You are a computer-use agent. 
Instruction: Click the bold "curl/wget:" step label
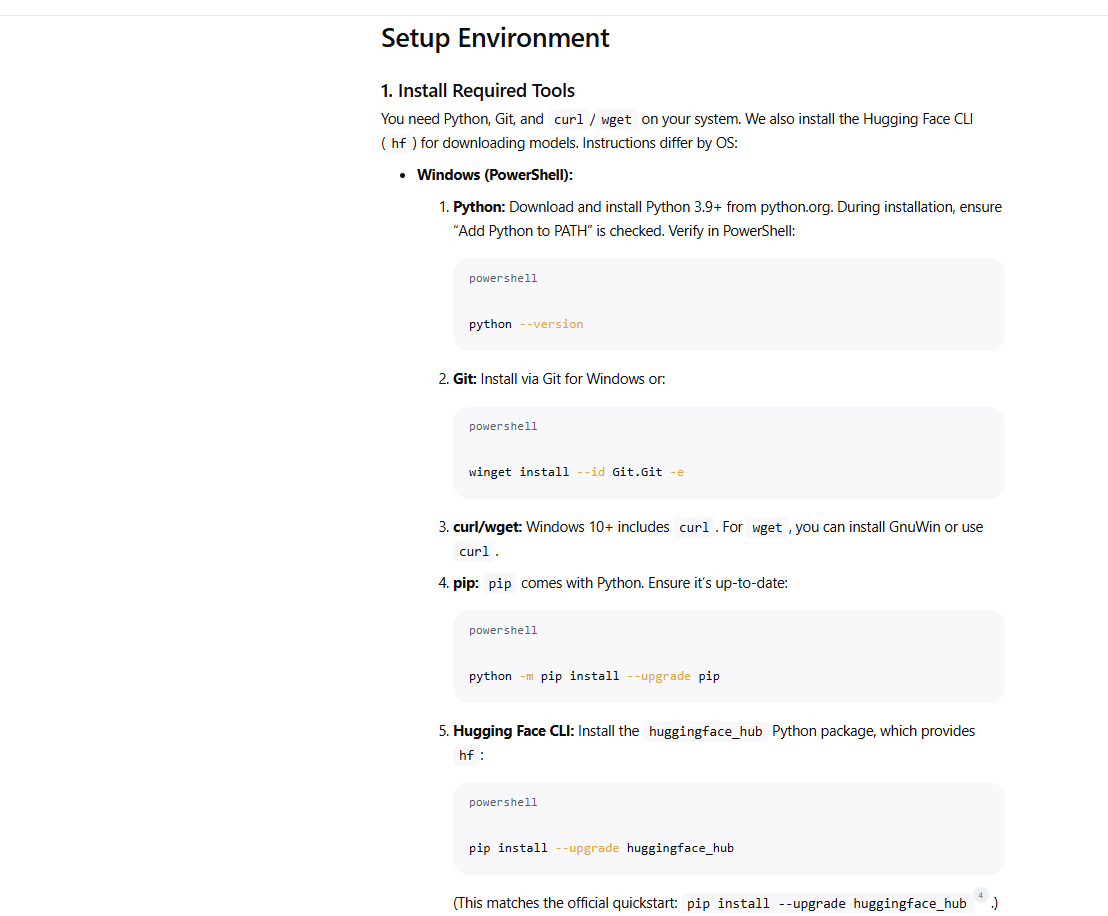(488, 527)
